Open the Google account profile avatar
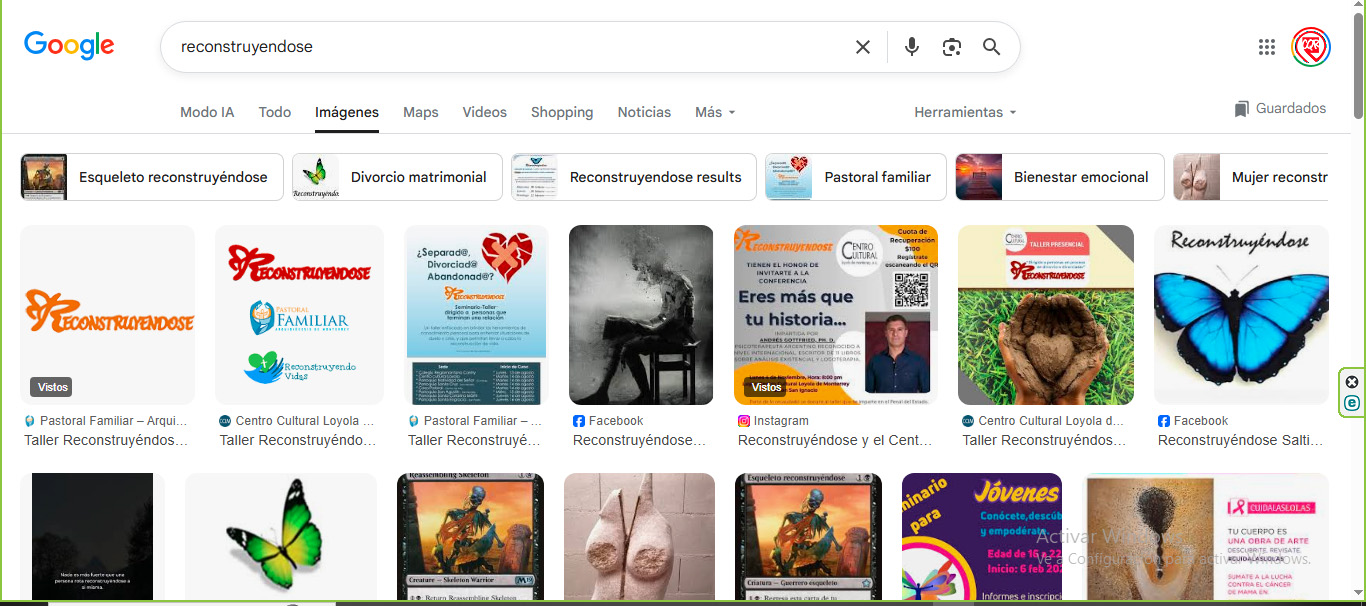1366x606 pixels. coord(1310,47)
